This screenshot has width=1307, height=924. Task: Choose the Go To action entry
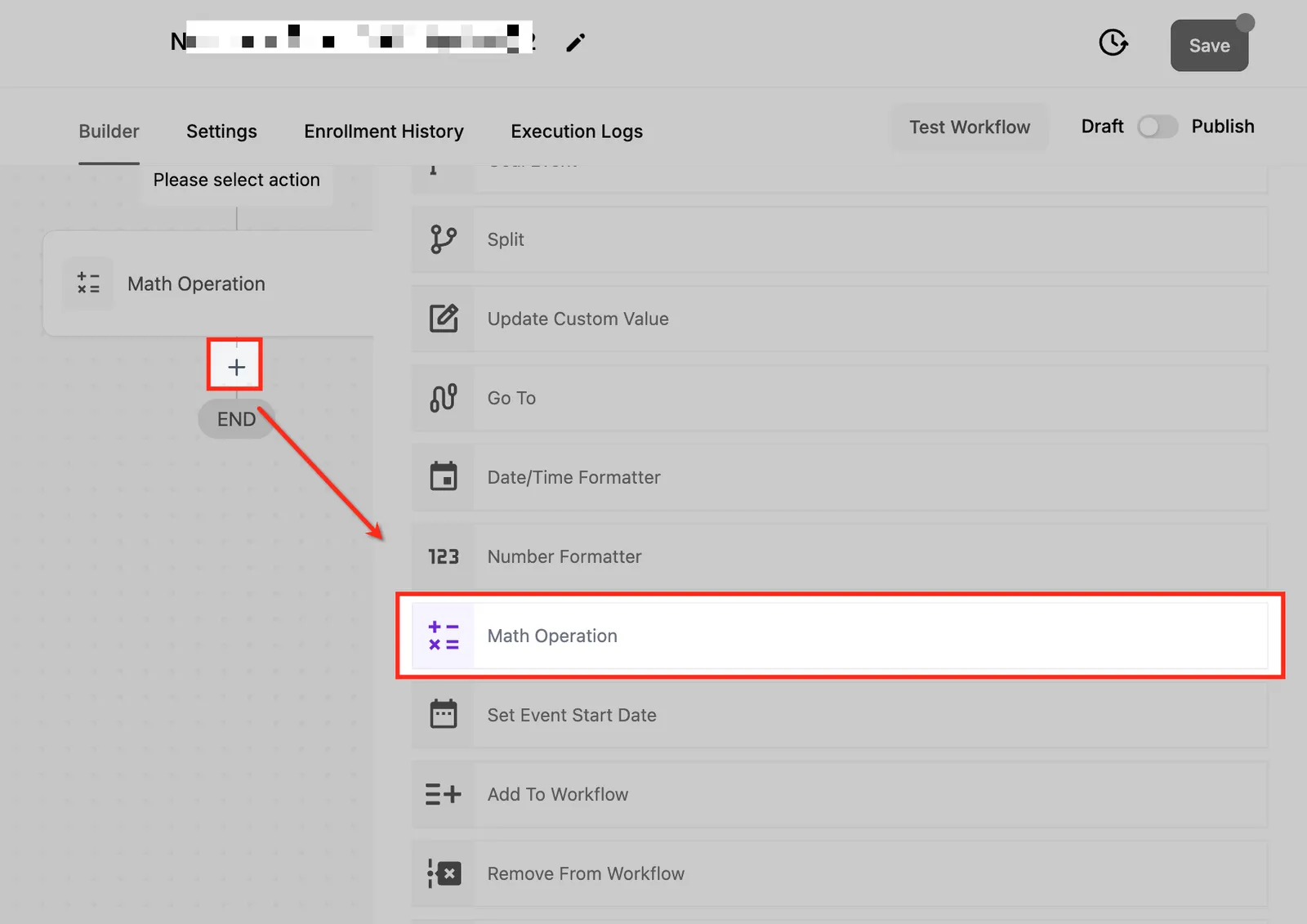click(840, 398)
